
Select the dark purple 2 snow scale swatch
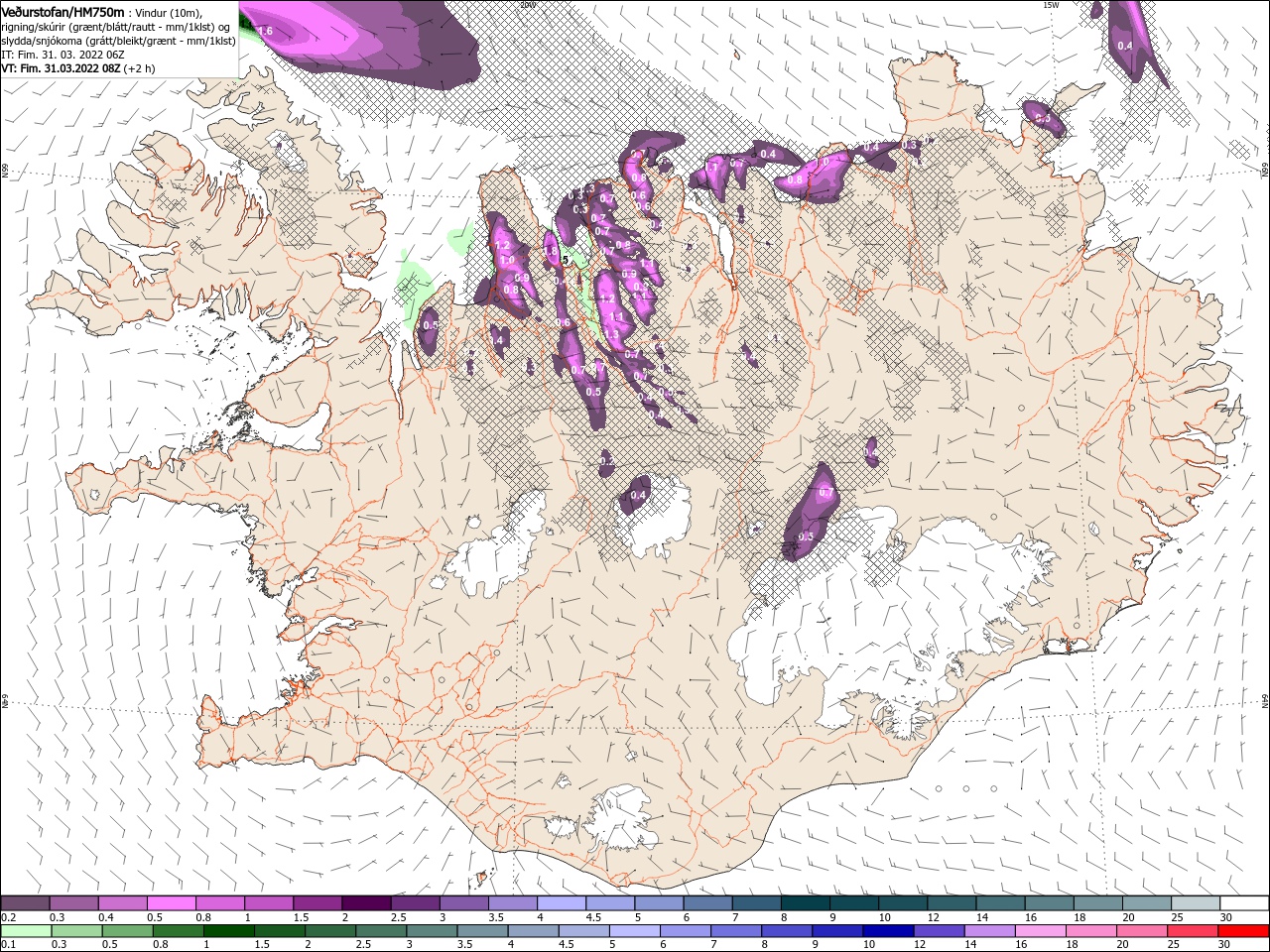point(367,902)
